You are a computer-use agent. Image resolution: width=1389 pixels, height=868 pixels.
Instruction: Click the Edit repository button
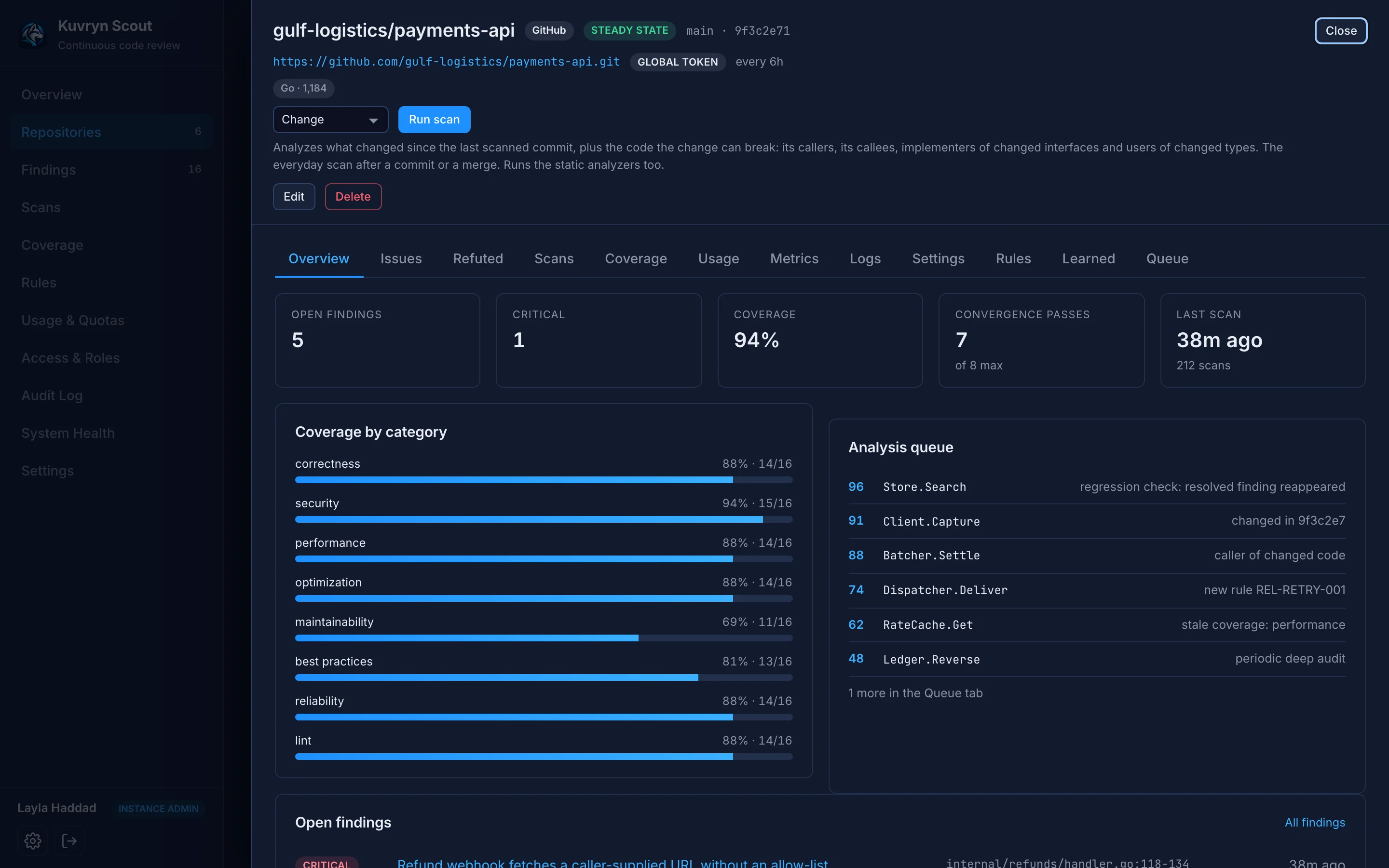point(294,197)
